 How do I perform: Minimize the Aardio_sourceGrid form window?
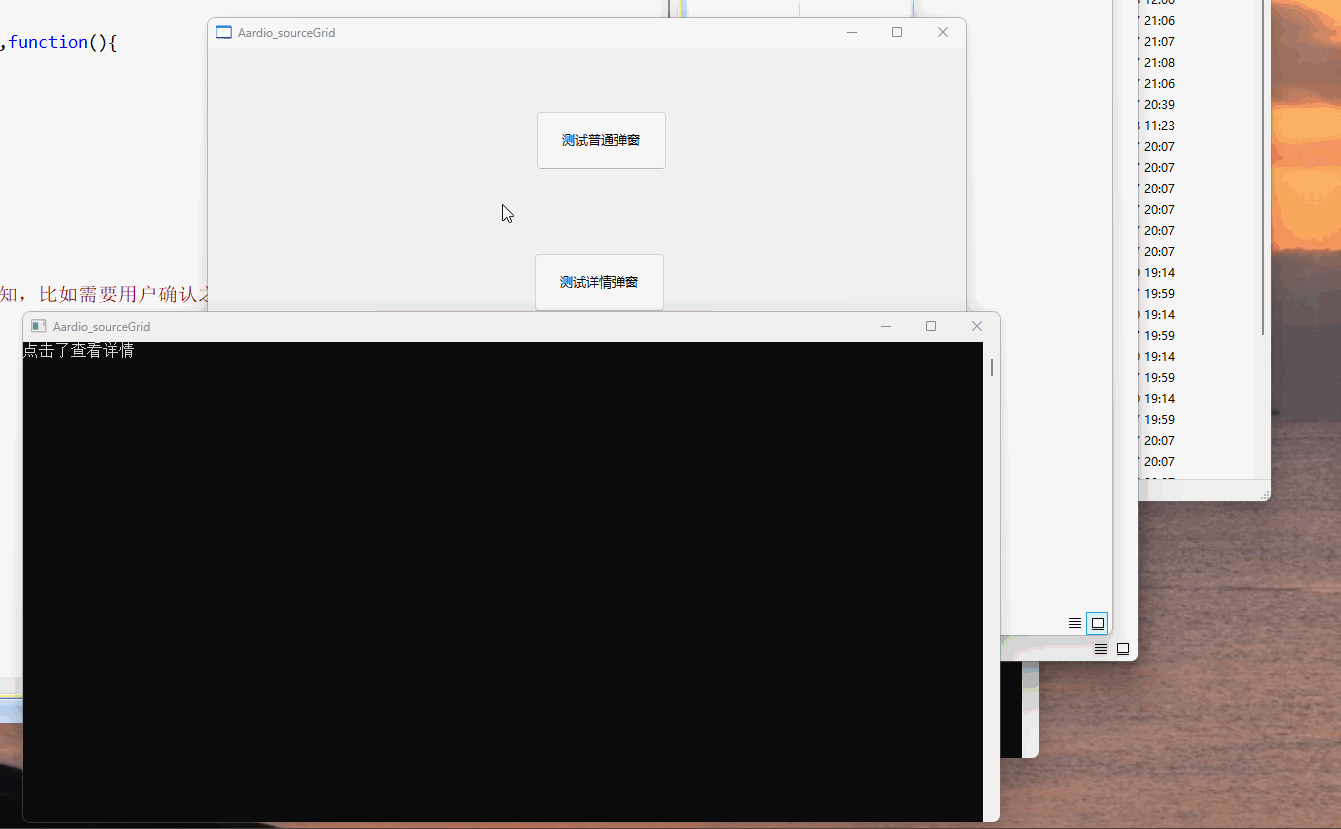(x=852, y=32)
